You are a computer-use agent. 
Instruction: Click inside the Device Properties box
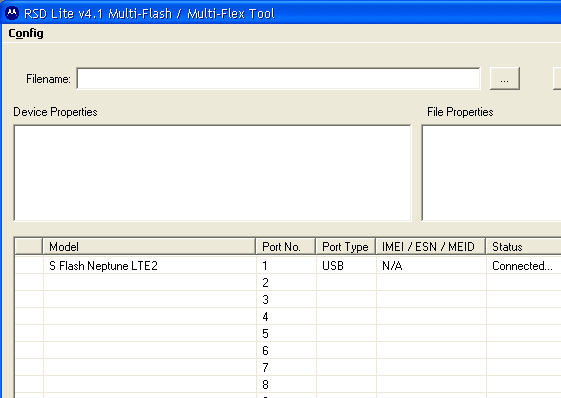coord(213,173)
